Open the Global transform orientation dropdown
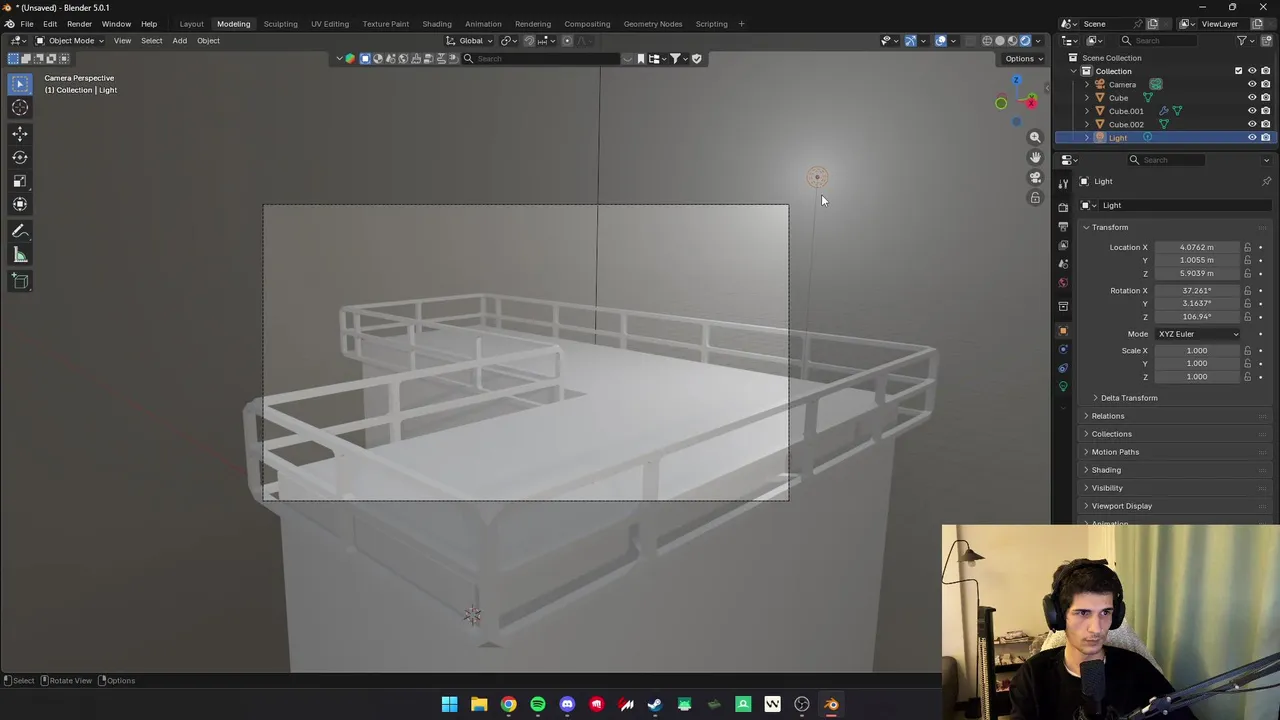1280x720 pixels. point(470,41)
